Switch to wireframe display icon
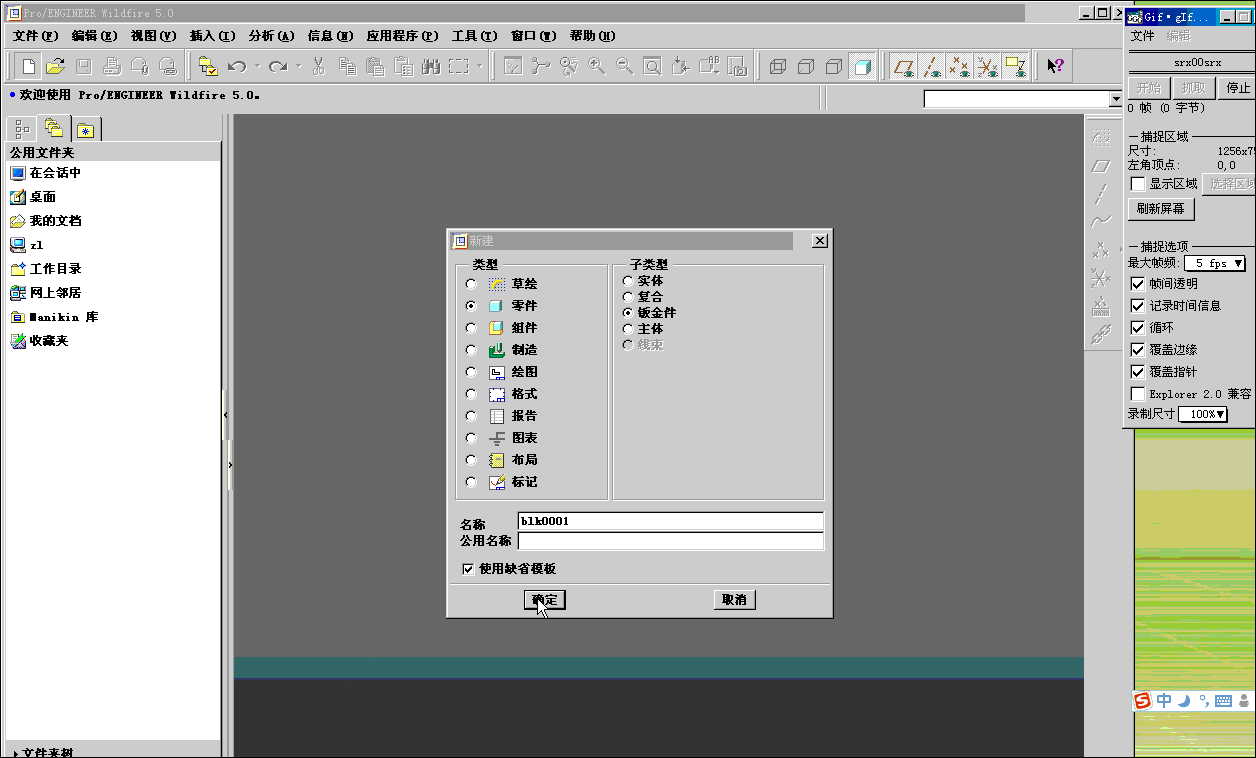Viewport: 1256px width, 758px height. click(778, 66)
